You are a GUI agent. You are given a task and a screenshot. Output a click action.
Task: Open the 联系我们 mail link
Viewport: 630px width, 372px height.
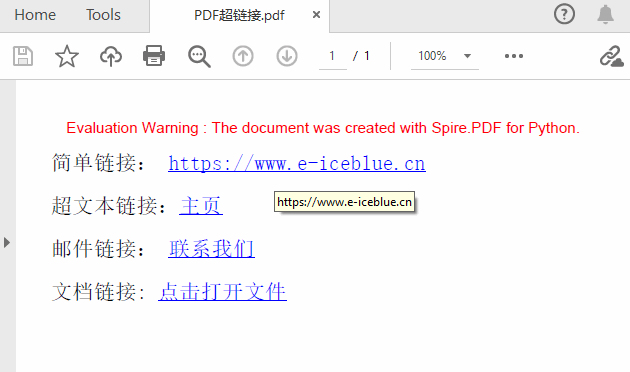[x=211, y=249]
